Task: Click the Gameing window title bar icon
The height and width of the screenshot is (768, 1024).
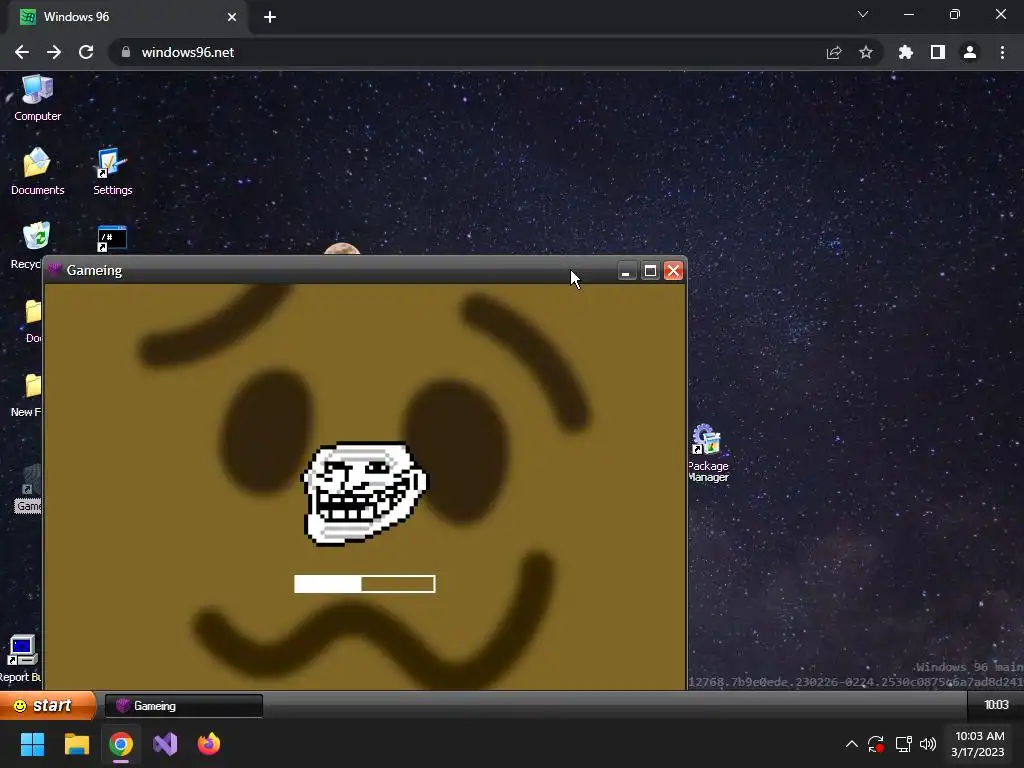Action: 55,270
